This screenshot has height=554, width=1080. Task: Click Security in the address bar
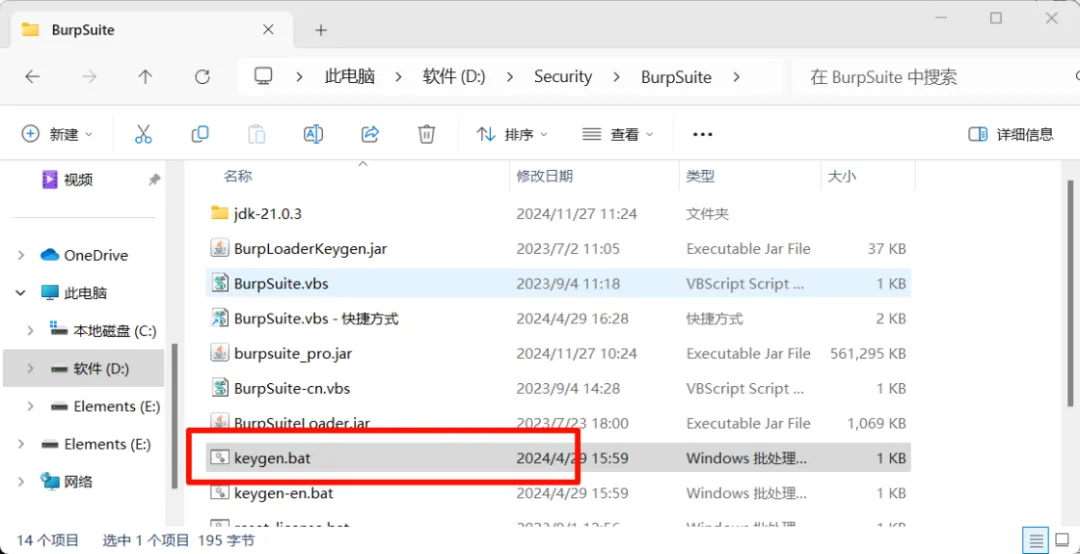click(563, 76)
